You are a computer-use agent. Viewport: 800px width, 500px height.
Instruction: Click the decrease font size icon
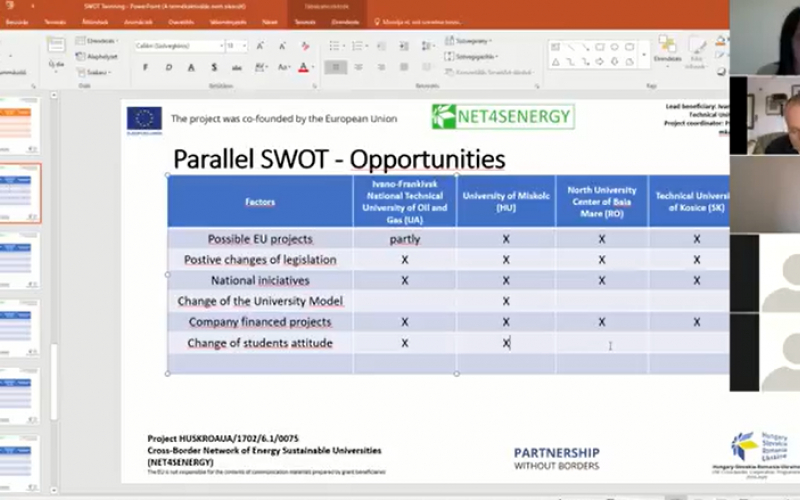point(282,46)
